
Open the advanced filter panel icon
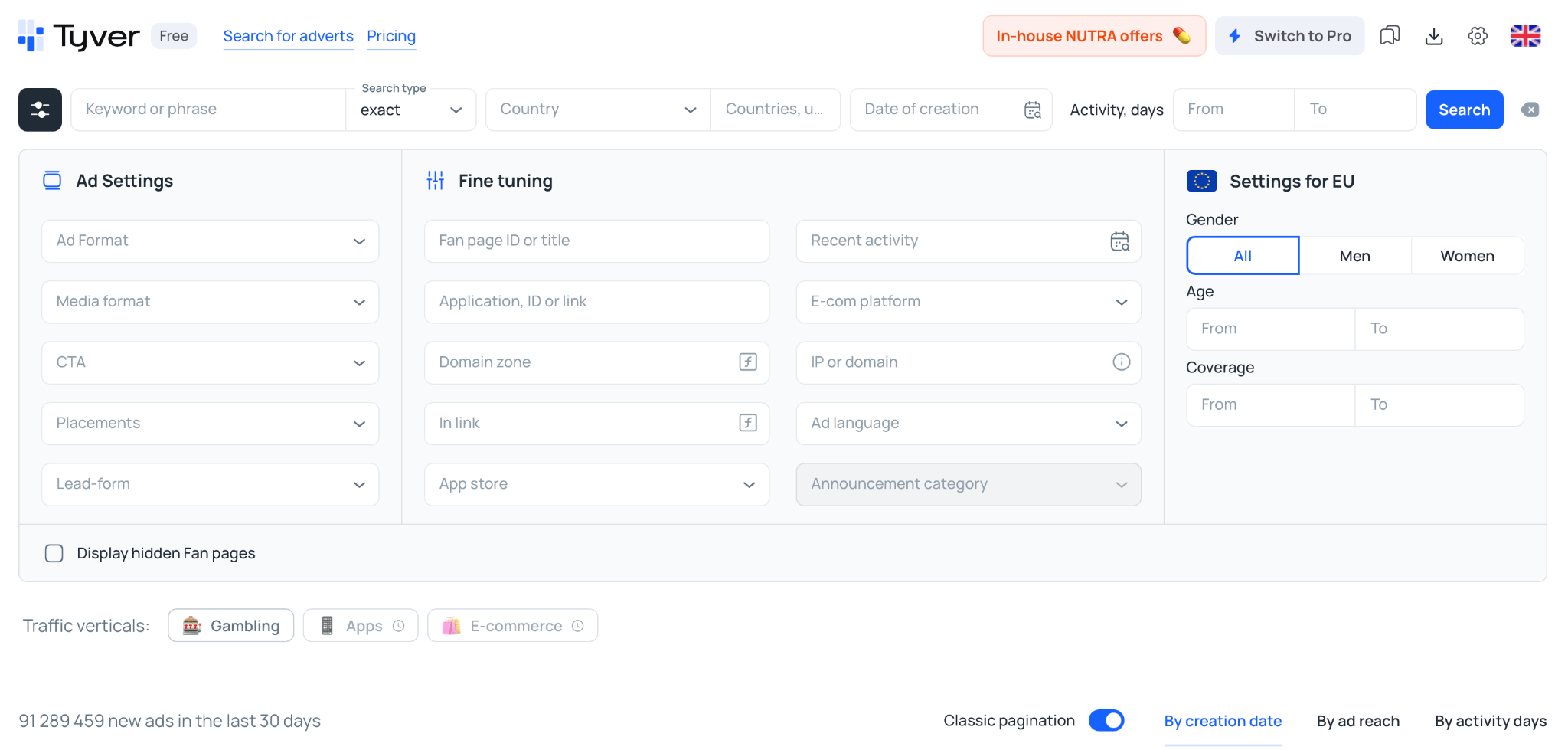(40, 110)
